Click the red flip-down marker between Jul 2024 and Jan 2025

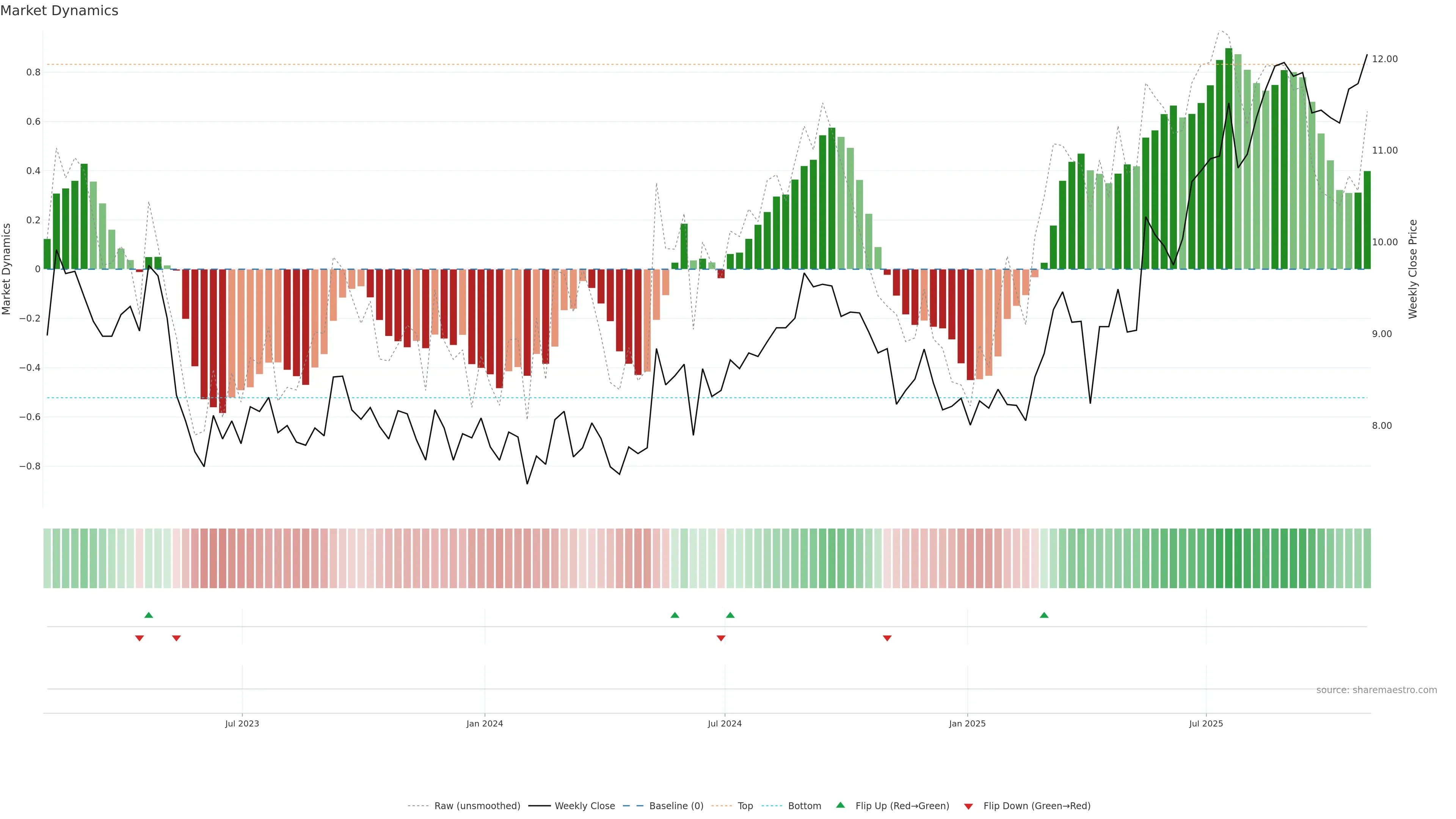coord(887,638)
